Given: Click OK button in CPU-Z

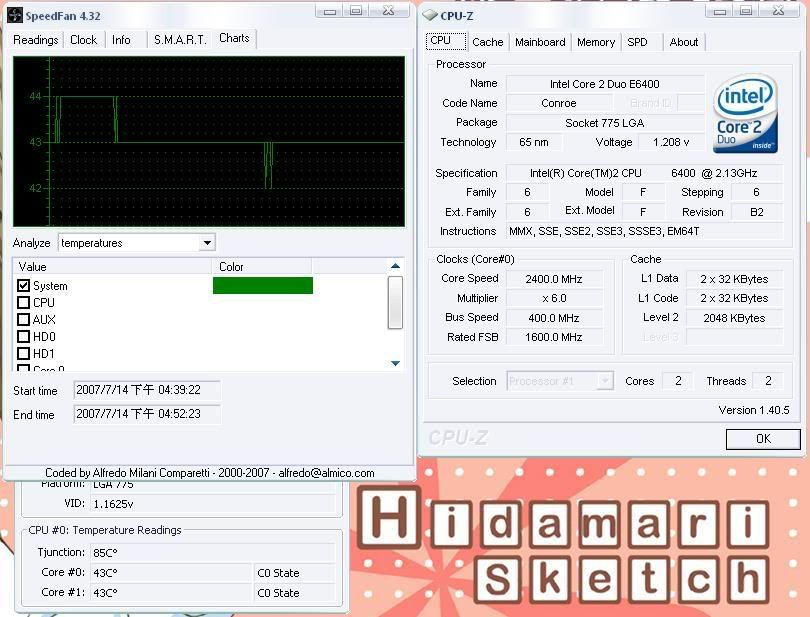Looking at the screenshot, I should [x=763, y=439].
